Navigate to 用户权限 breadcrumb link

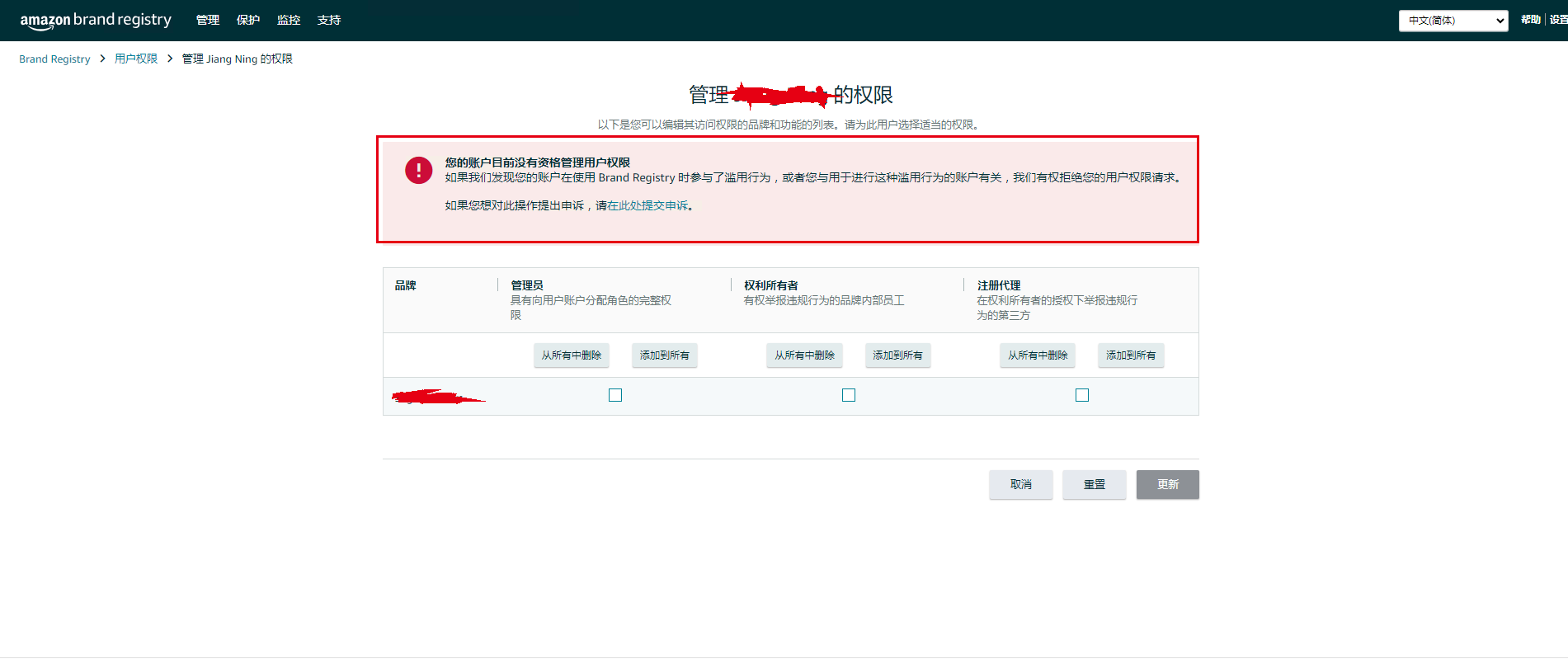click(136, 59)
